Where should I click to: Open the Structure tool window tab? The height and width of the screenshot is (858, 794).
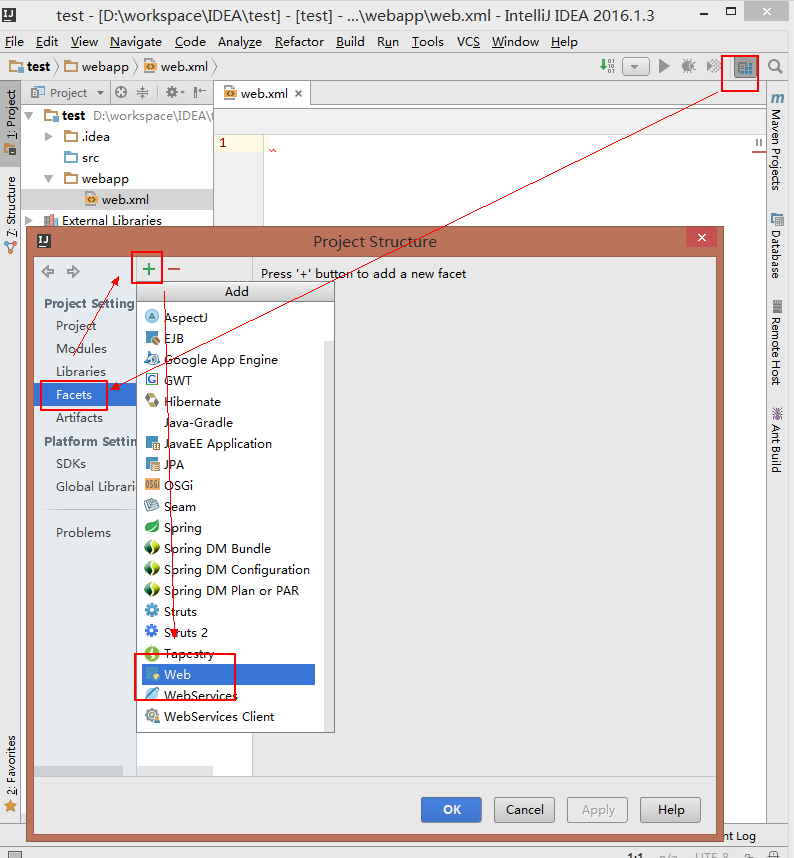click(10, 214)
